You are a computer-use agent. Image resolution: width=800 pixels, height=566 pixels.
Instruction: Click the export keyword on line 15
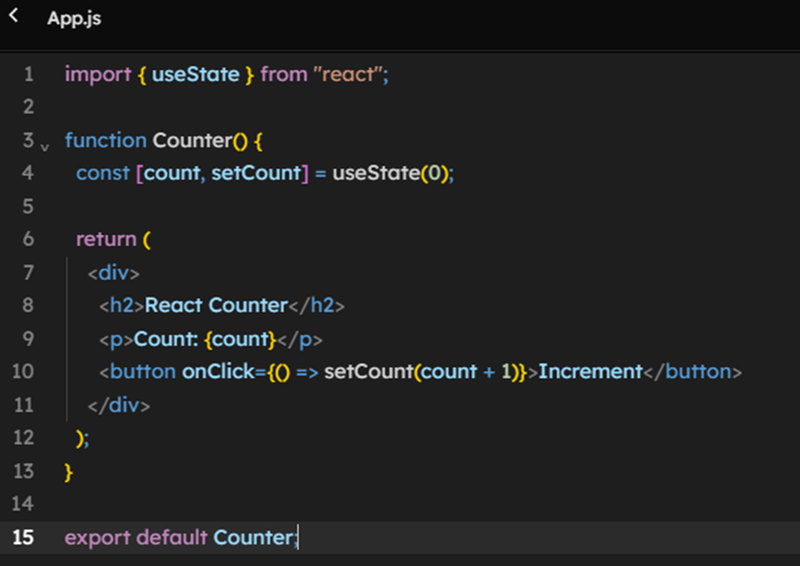[98, 537]
